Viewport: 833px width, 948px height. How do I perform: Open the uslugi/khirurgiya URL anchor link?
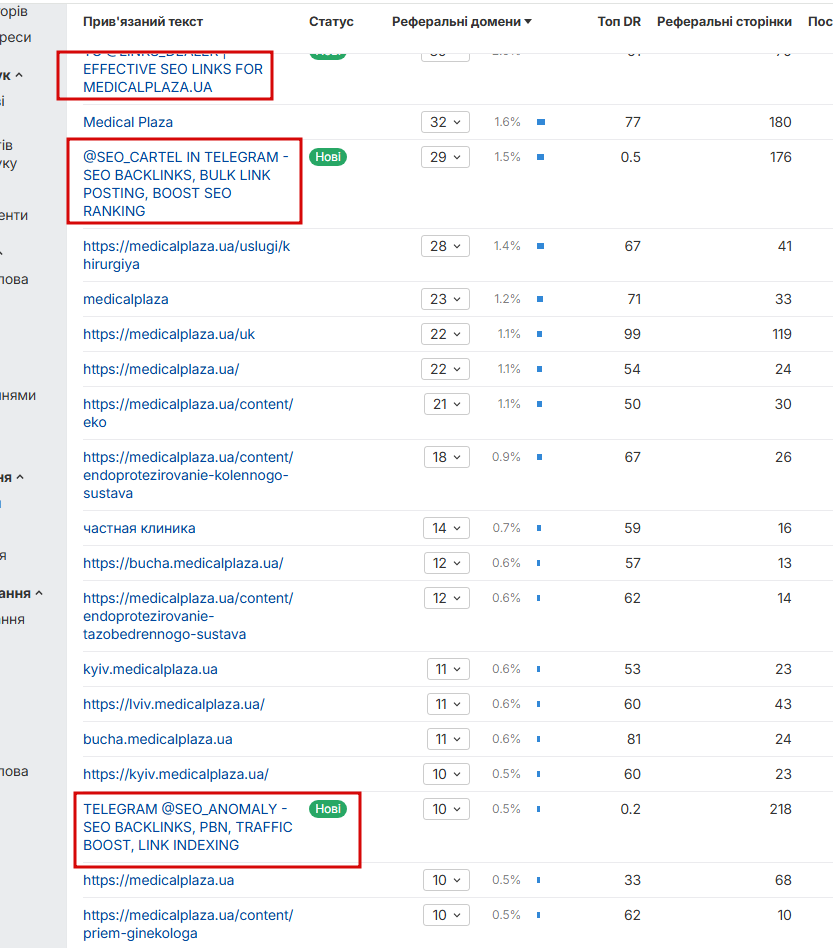click(187, 255)
